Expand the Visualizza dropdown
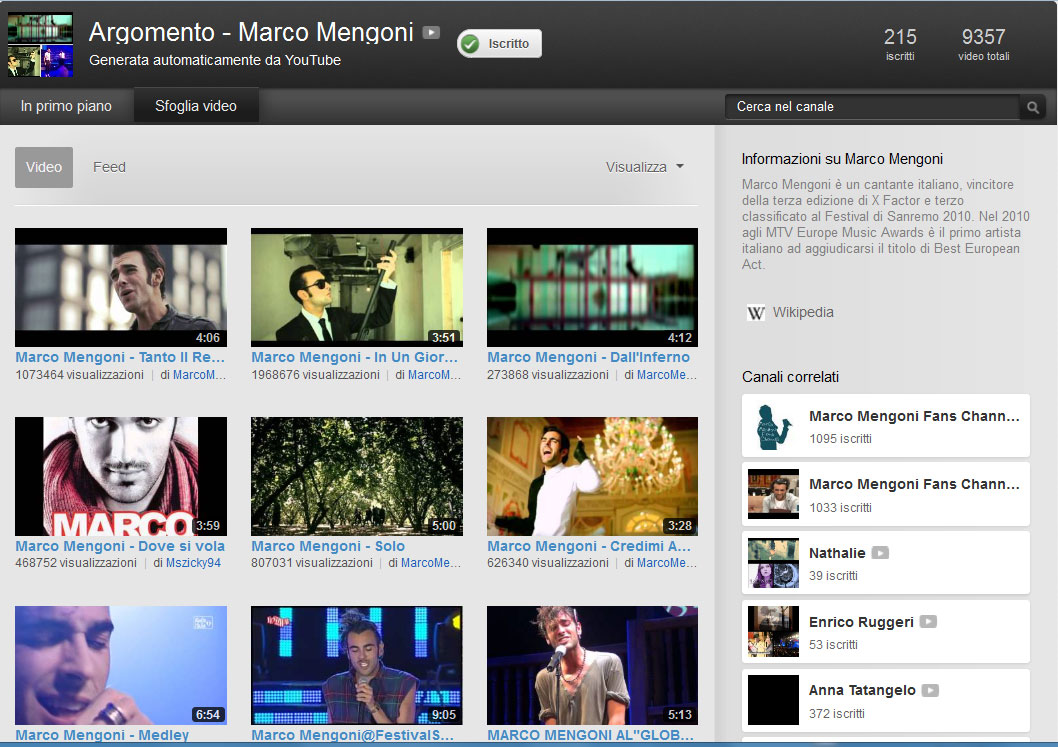The width and height of the screenshot is (1058, 747). click(644, 167)
